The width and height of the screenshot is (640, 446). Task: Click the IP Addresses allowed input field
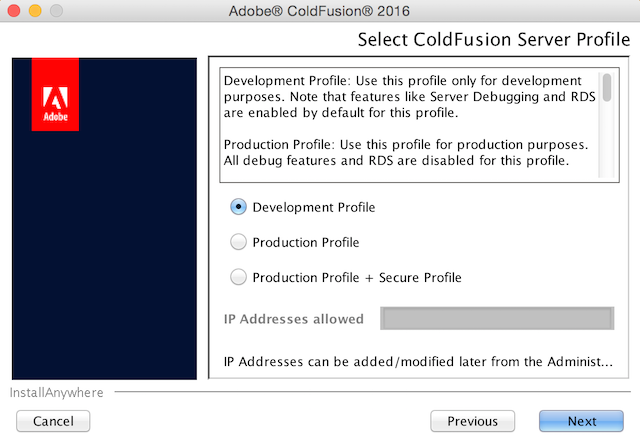point(497,318)
